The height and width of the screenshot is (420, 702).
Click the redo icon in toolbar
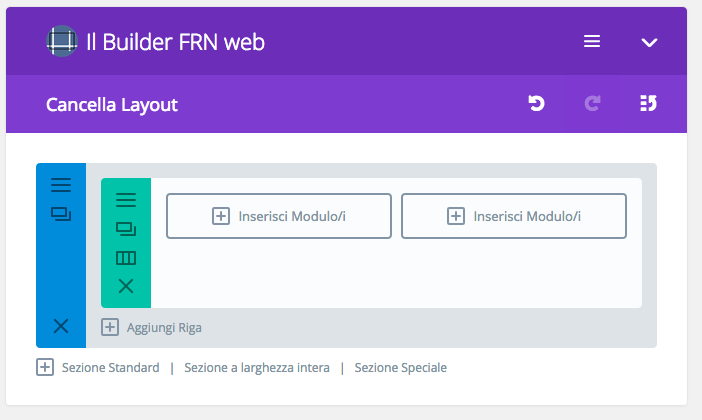point(592,103)
